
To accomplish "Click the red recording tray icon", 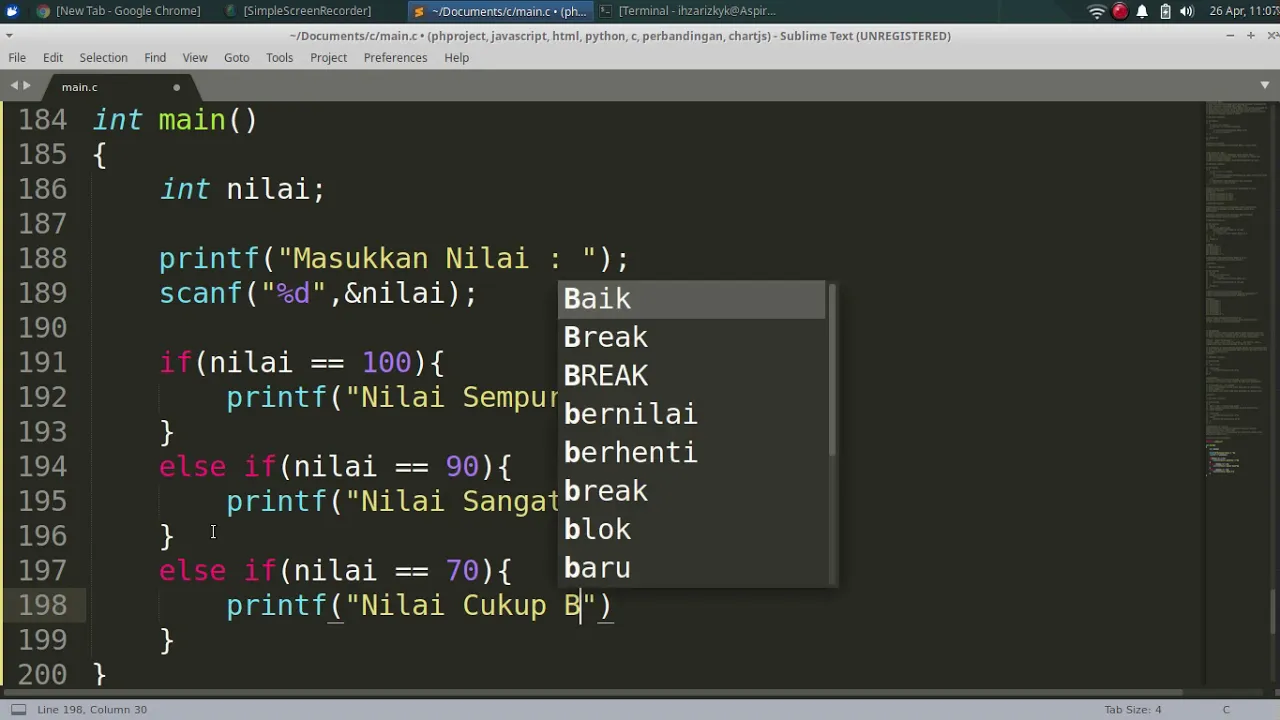I will 1120,11.
